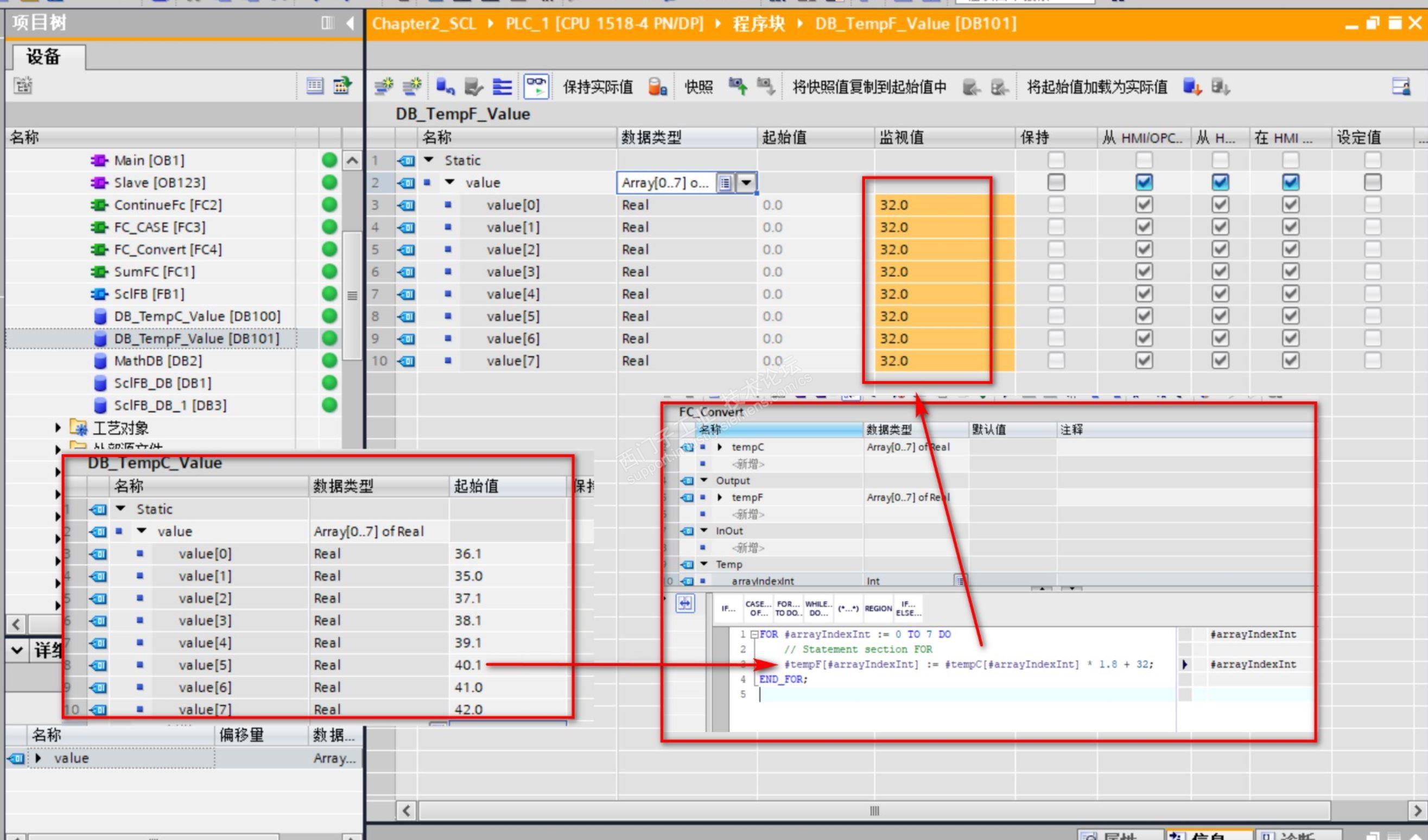Screen dimensions: 1428x840
Task: Toggle 设定值 checkbox for value row
Action: click(1372, 182)
